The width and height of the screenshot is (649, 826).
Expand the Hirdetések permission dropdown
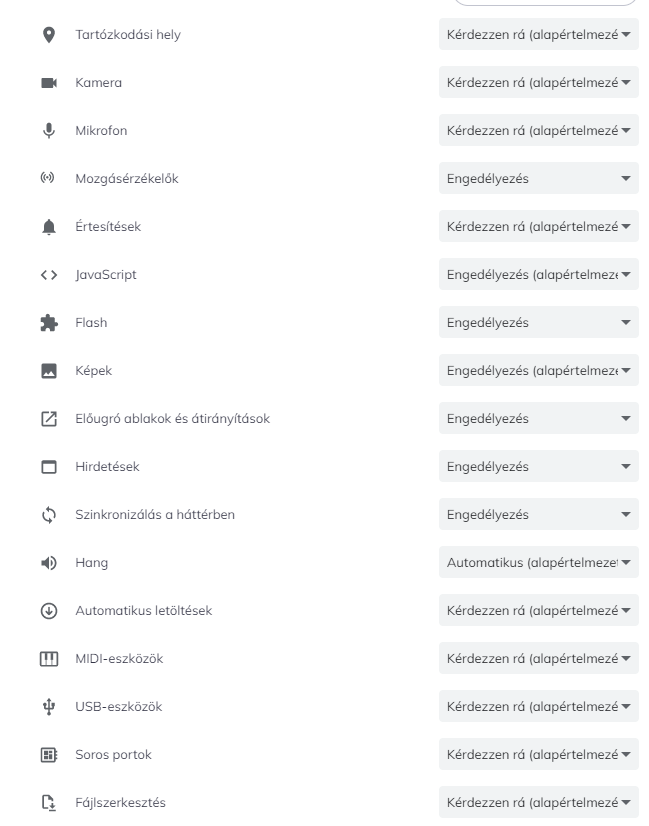[x=538, y=467]
